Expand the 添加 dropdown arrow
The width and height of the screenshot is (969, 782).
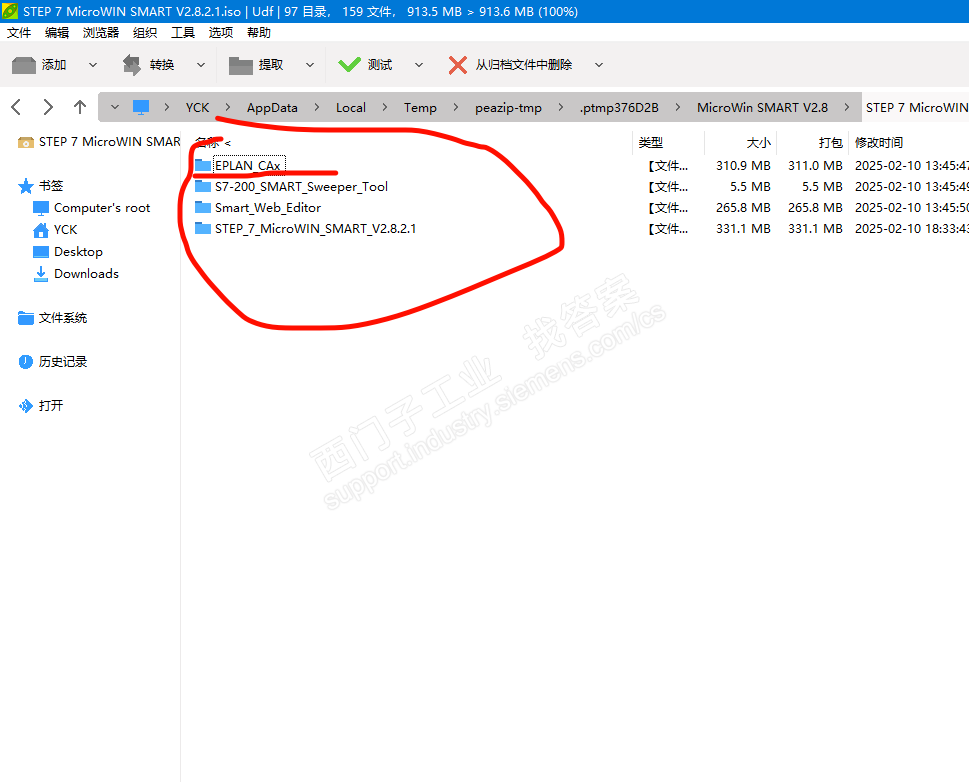93,65
